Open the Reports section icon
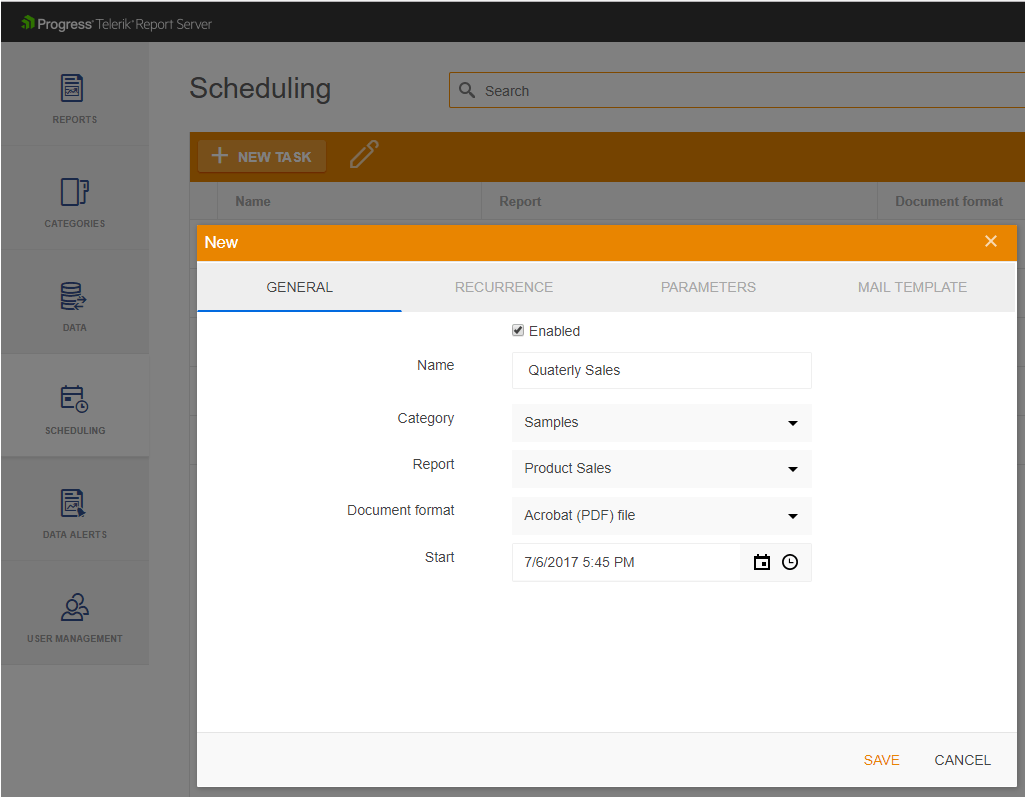Screen dimensions: 1025x797 pyautogui.click(x=73, y=88)
